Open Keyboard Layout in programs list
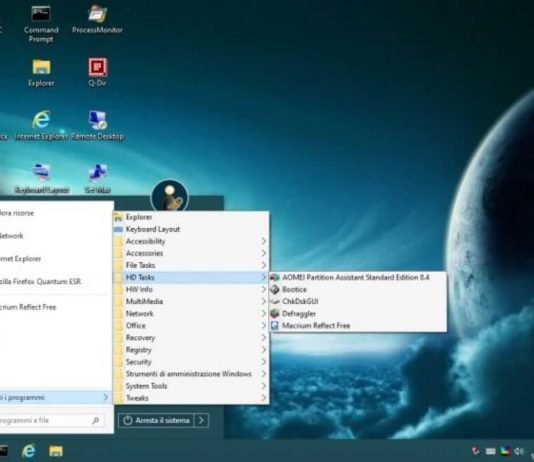534x462 pixels. pos(191,229)
